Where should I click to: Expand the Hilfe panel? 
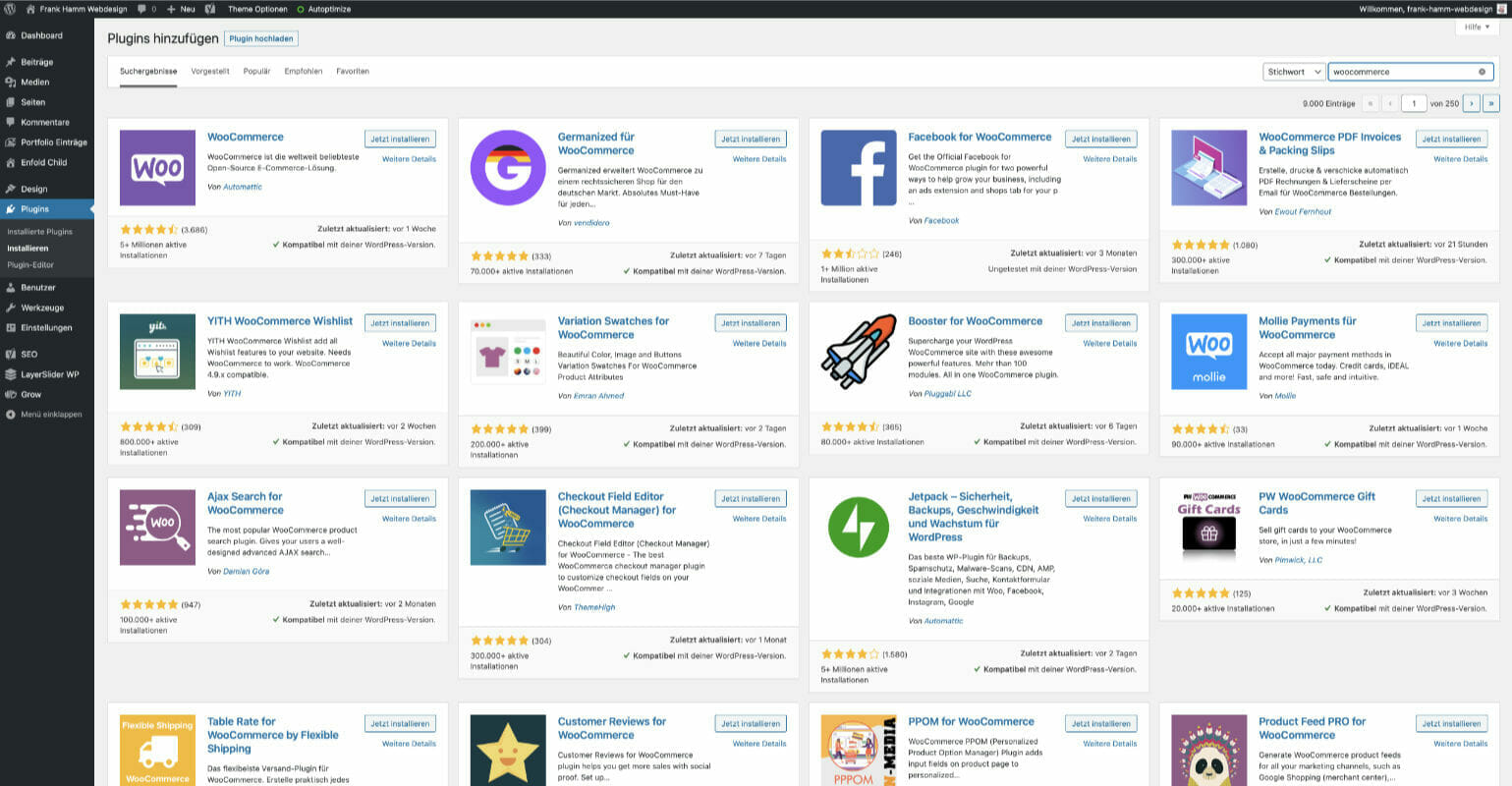point(1475,27)
